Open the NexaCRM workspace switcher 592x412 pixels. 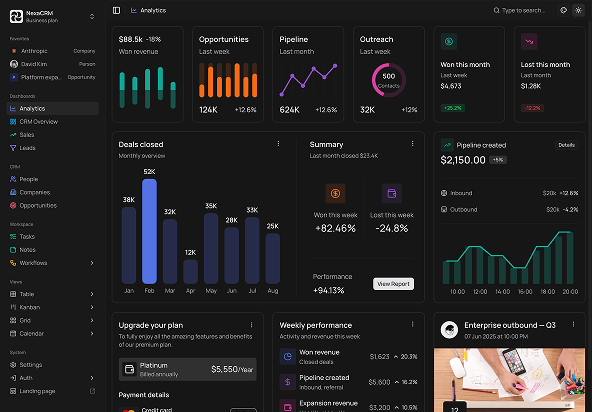(x=52, y=16)
